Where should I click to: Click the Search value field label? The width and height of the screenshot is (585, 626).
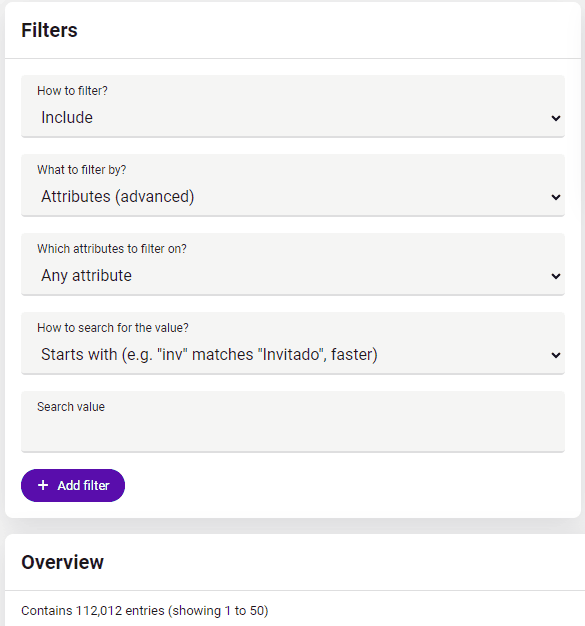click(x=71, y=407)
